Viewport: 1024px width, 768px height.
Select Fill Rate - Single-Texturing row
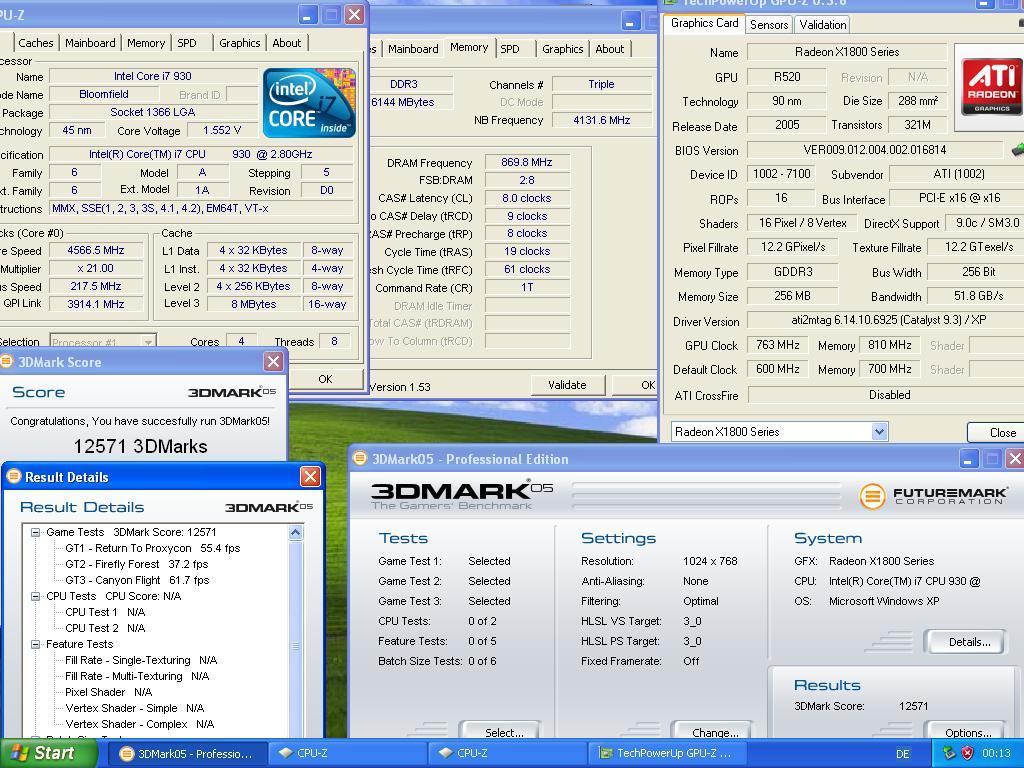(141, 660)
